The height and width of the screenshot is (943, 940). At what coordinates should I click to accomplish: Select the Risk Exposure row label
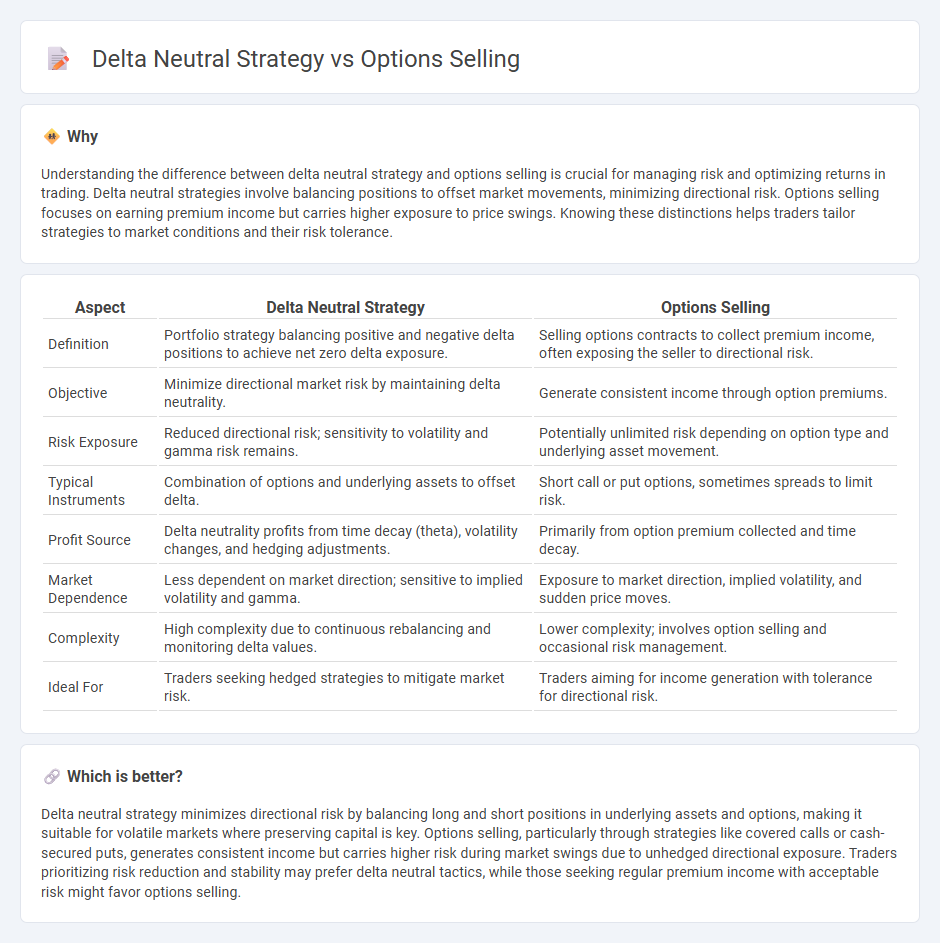tap(93, 442)
